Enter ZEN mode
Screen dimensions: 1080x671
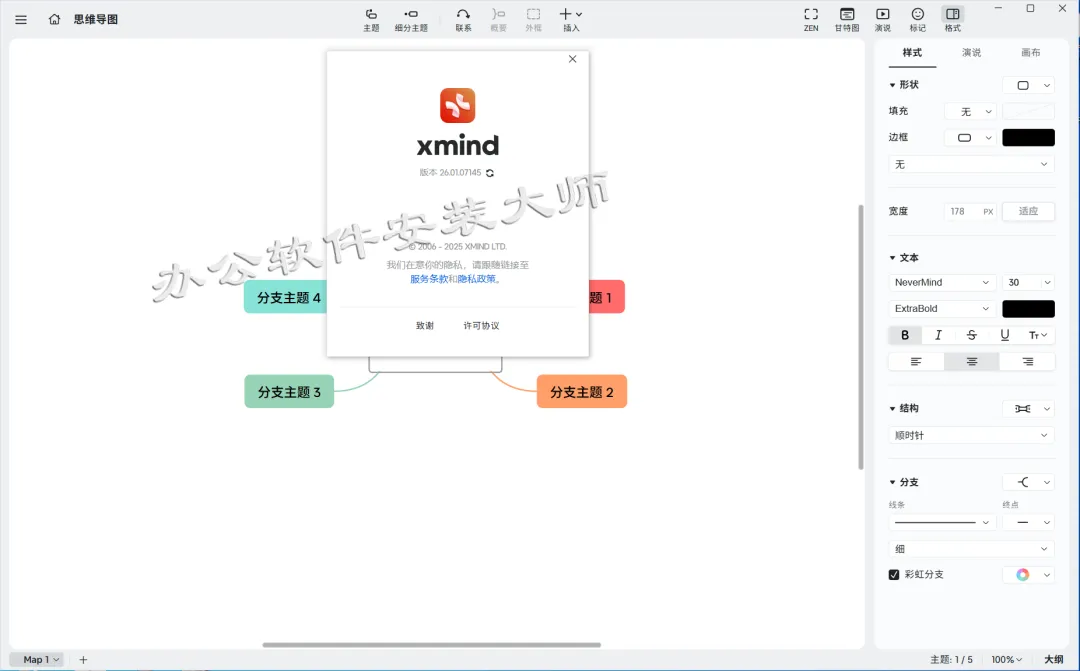pyautogui.click(x=811, y=20)
